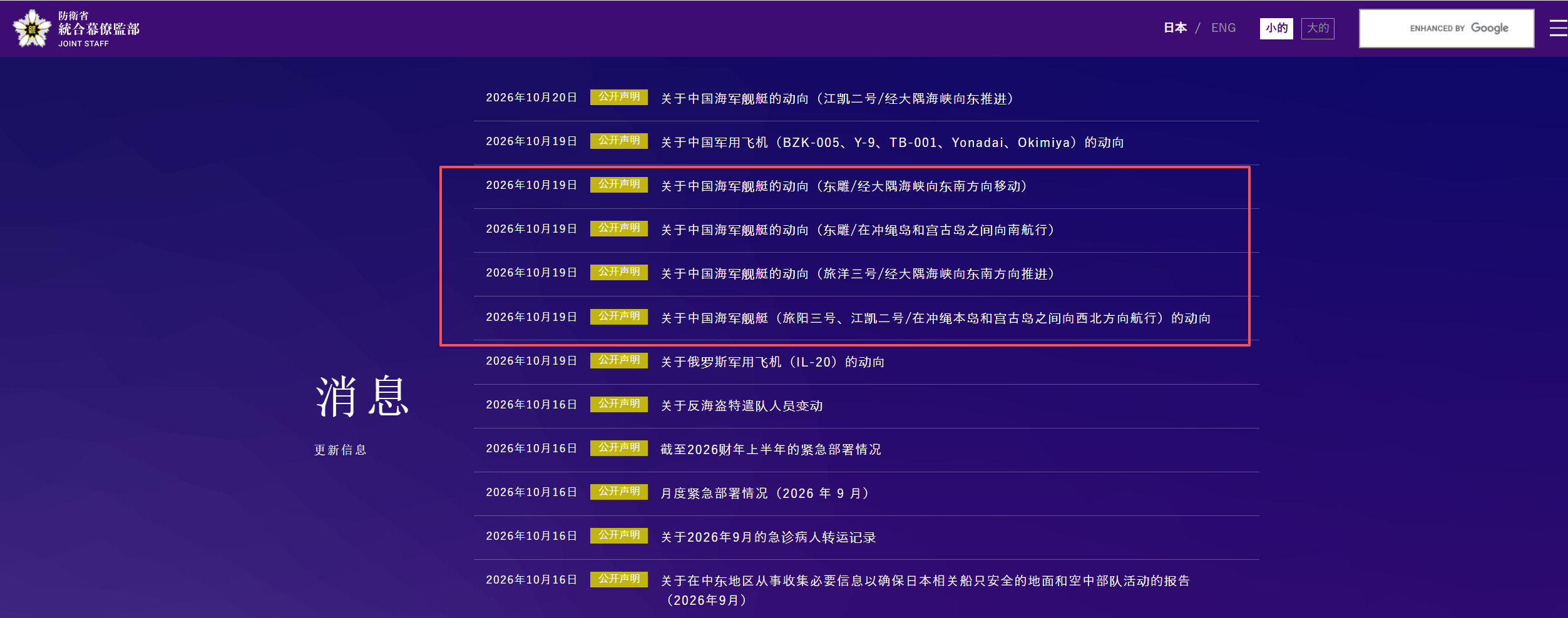Screen dimensions: 1568x618
Task: Open the 中东地区 information-gathering report link
Action: pyautogui.click(x=925, y=590)
